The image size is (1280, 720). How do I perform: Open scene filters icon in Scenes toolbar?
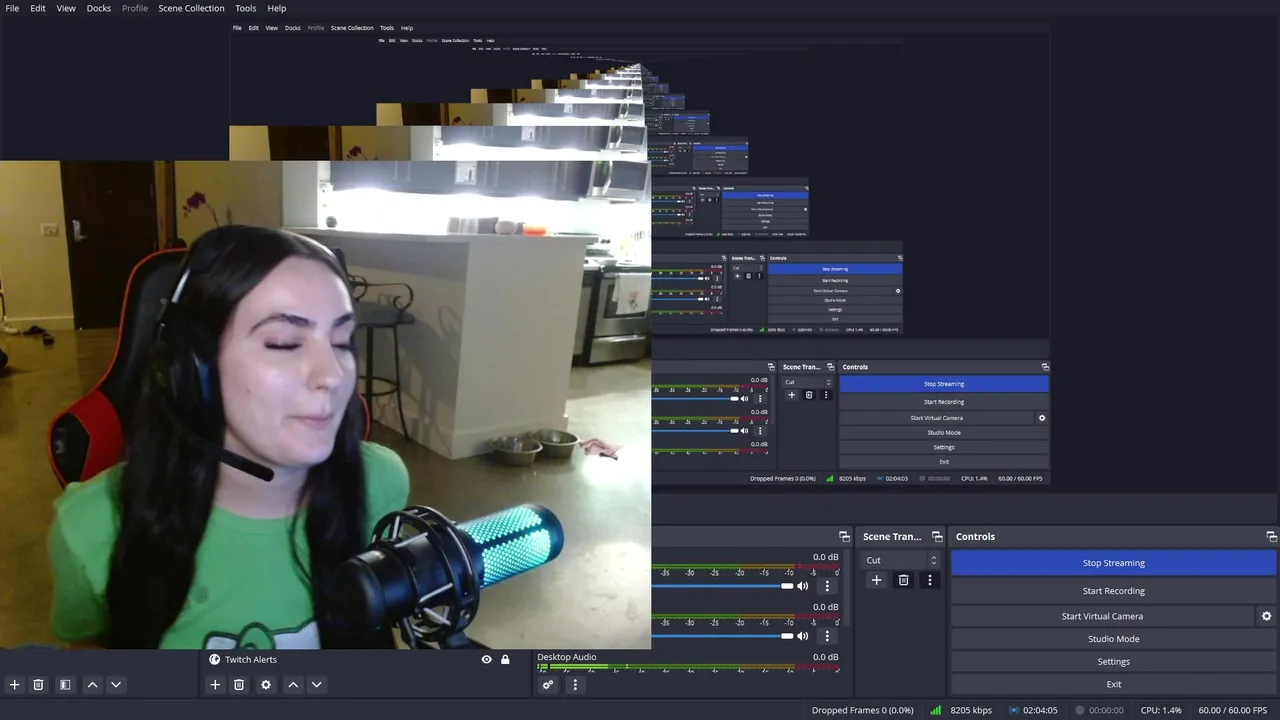point(65,685)
